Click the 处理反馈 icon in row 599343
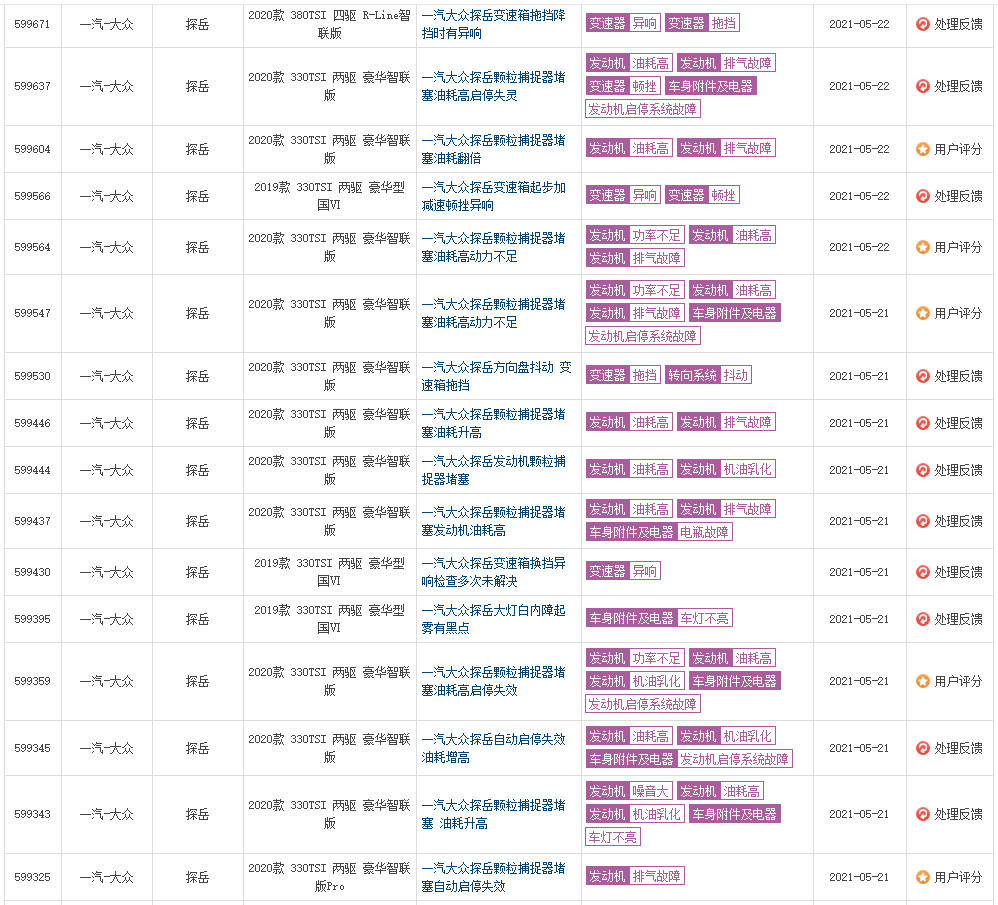Viewport: 998px width, 905px height. pos(922,814)
